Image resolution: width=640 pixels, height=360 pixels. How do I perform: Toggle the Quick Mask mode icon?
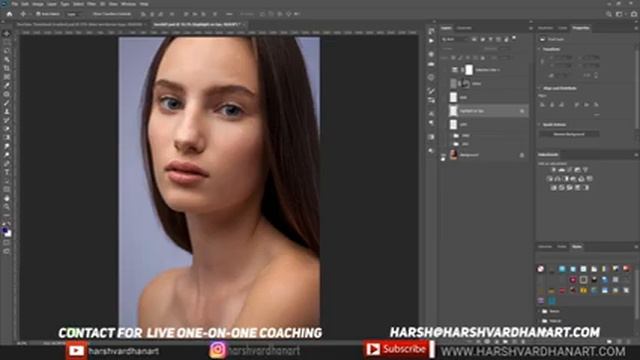7,242
